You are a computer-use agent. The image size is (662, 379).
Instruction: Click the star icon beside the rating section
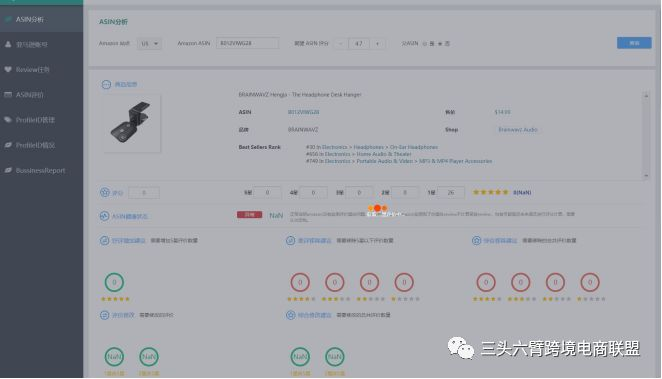point(105,192)
